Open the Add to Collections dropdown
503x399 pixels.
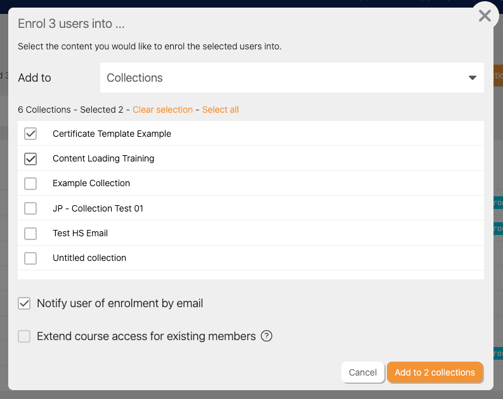[292, 78]
